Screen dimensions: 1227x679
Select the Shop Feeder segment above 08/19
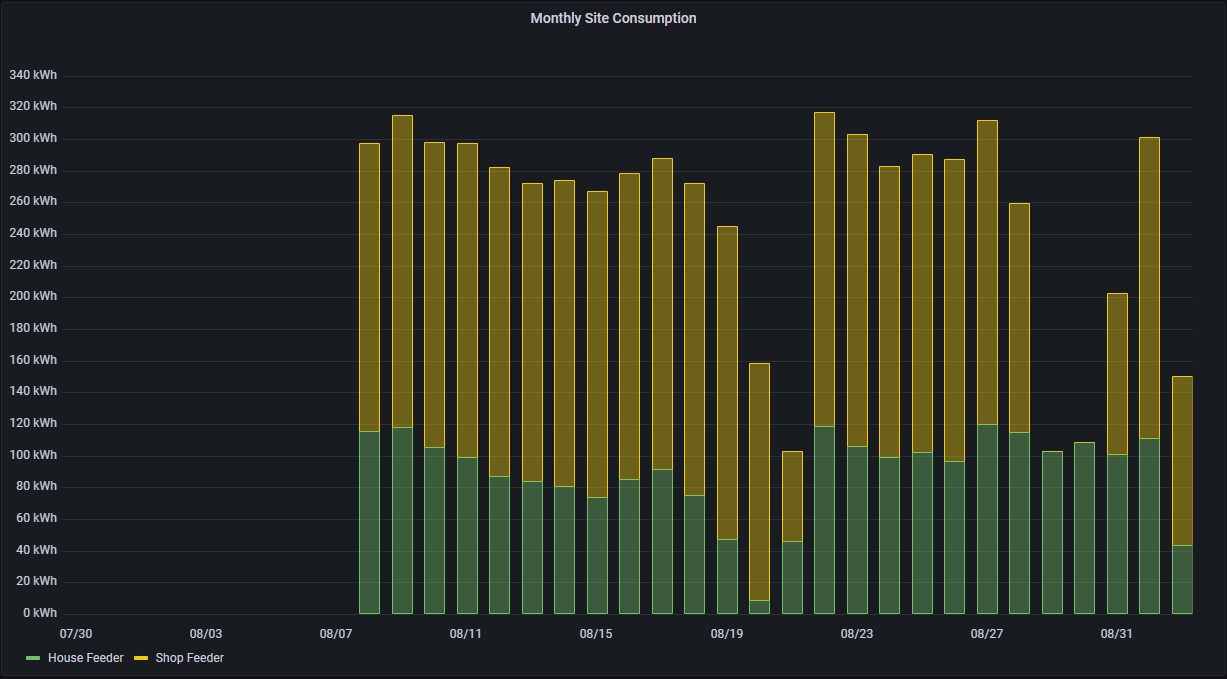click(x=727, y=380)
